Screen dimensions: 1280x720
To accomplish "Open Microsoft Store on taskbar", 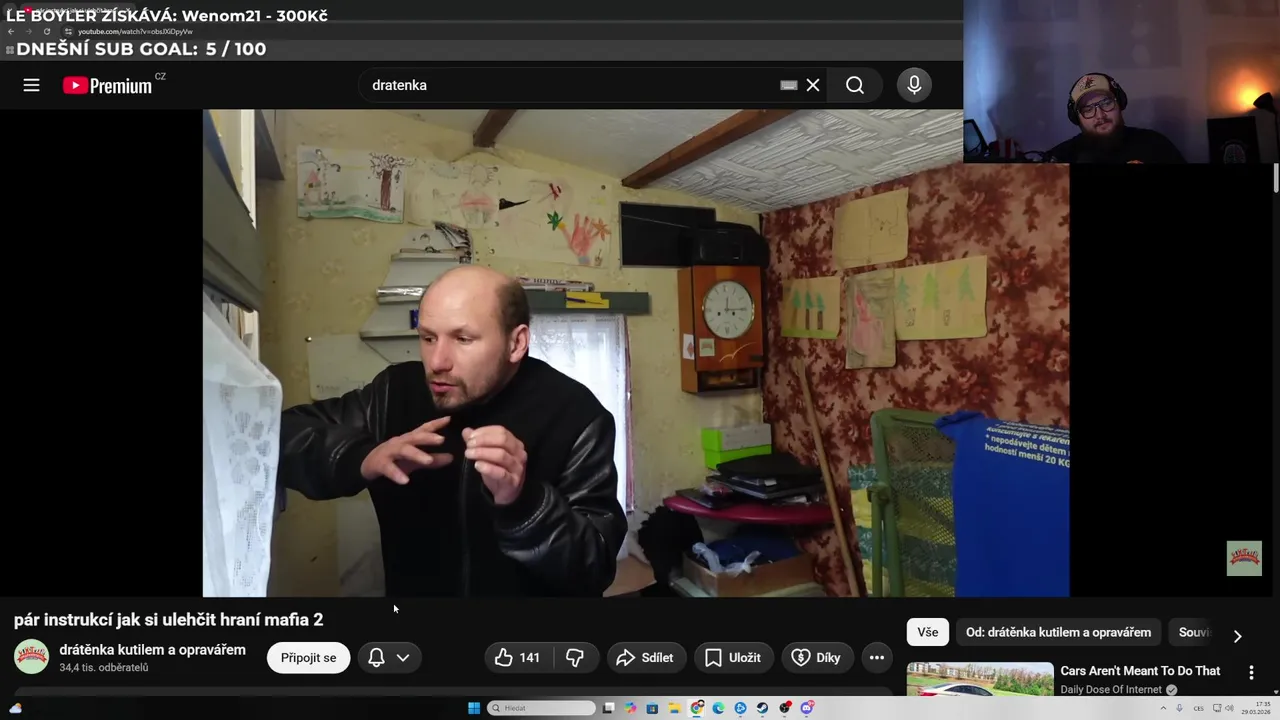I will pyautogui.click(x=652, y=708).
